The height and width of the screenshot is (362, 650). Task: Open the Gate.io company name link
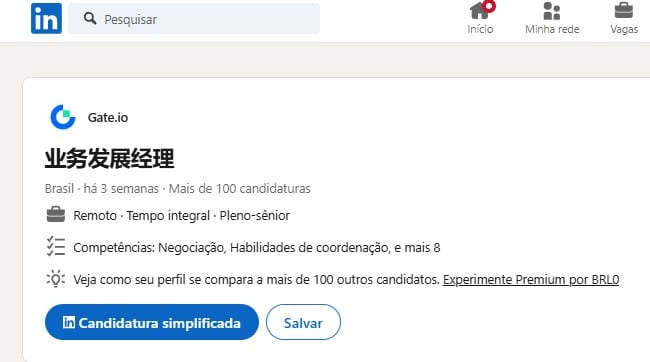[108, 118]
